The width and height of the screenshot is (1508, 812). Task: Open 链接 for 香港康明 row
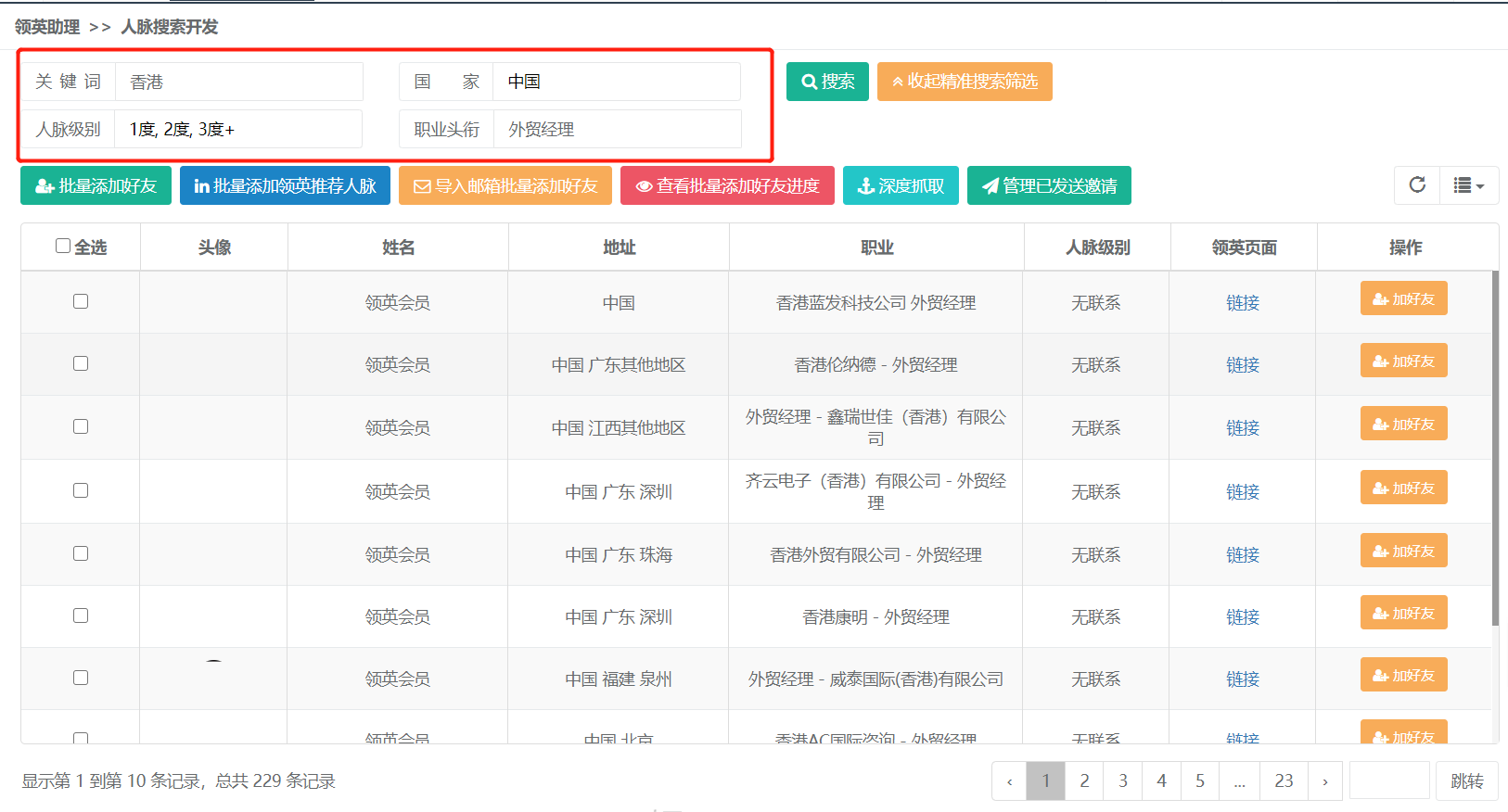(x=1243, y=616)
